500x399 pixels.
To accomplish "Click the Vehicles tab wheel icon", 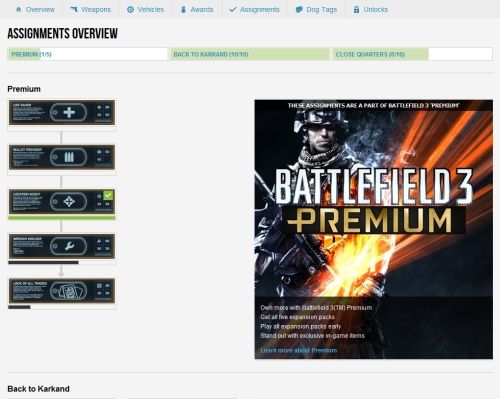I will click(x=130, y=10).
